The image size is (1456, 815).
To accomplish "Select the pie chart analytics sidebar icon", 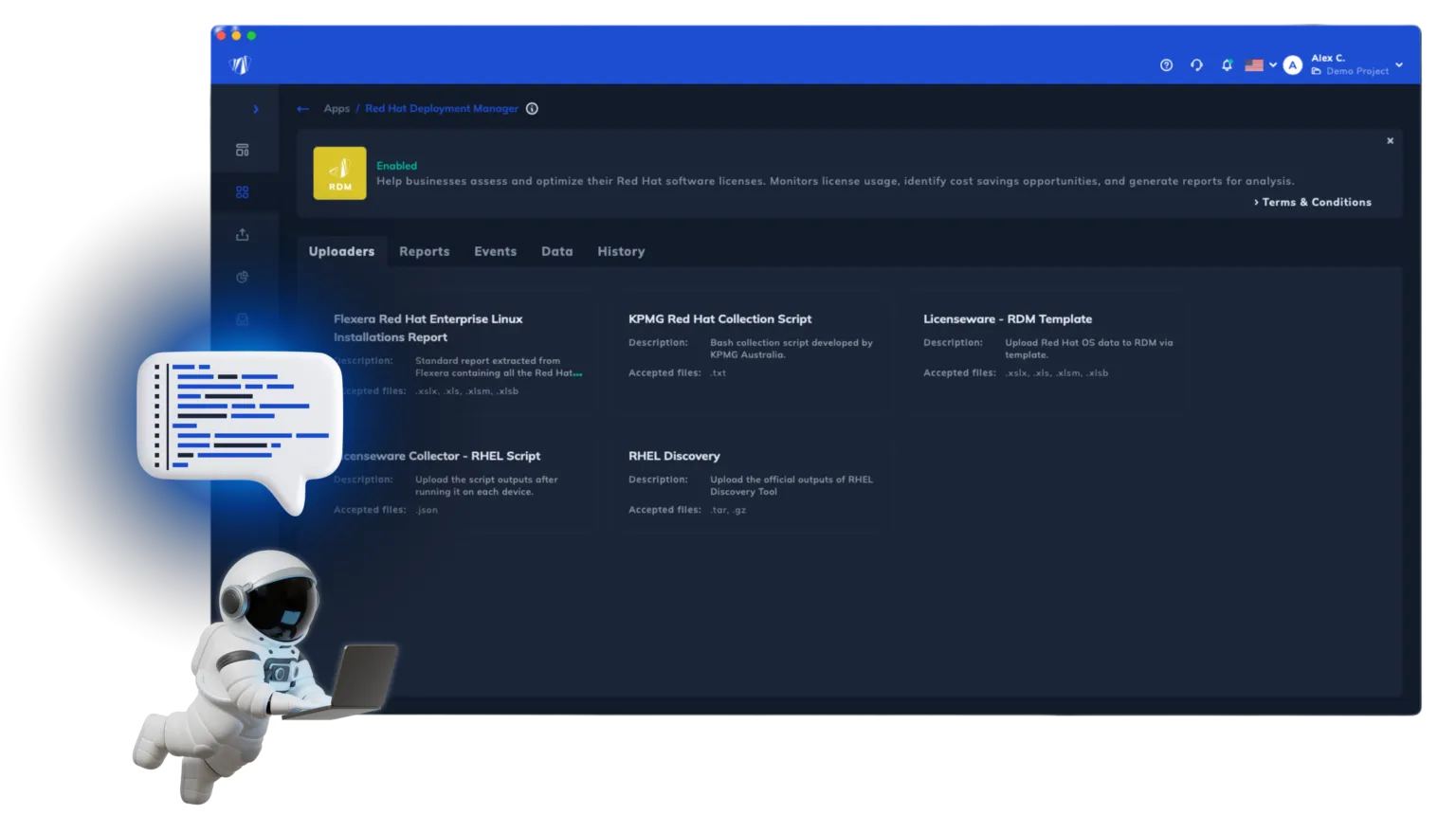I will point(243,277).
